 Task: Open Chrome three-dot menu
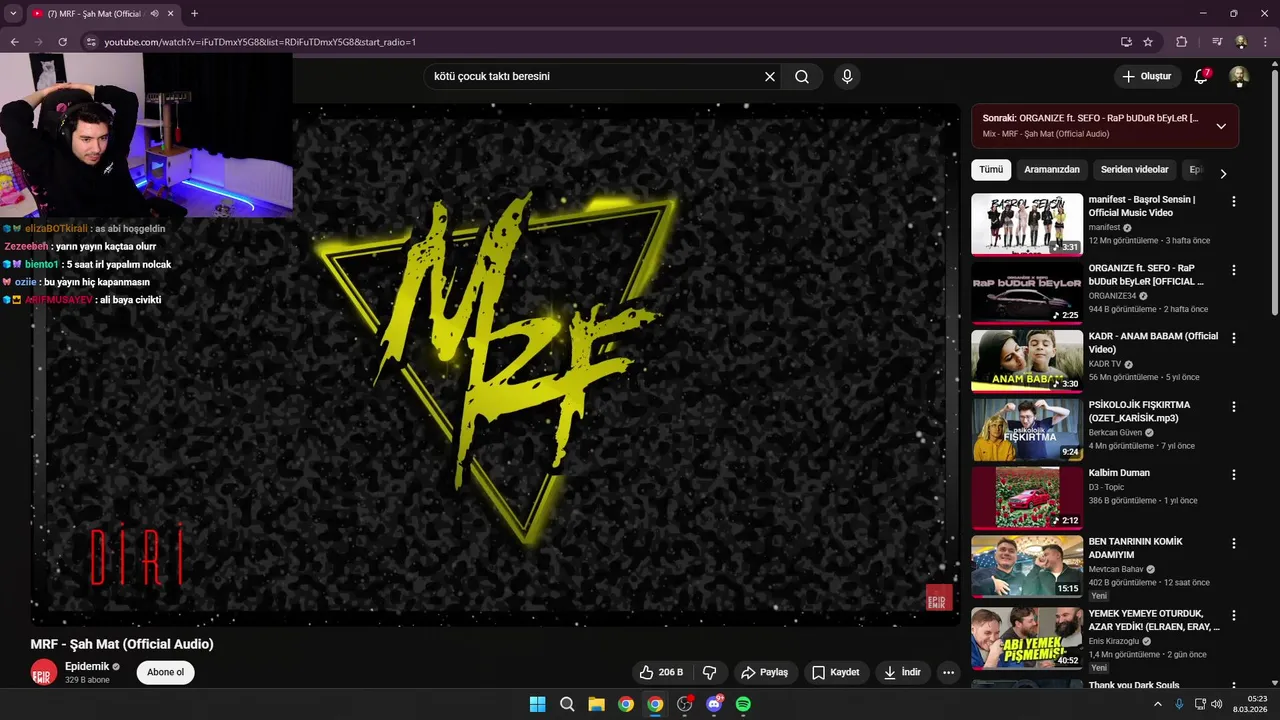click(x=1265, y=42)
